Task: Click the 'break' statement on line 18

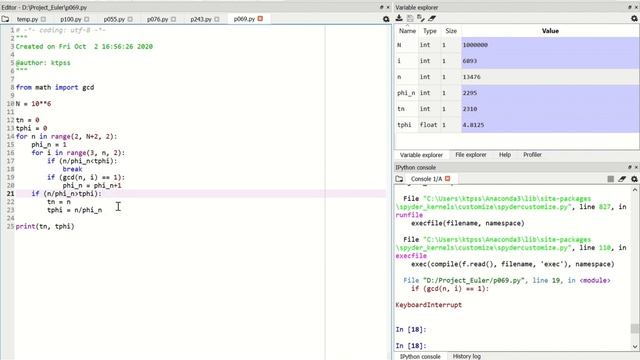Action: tap(73, 169)
